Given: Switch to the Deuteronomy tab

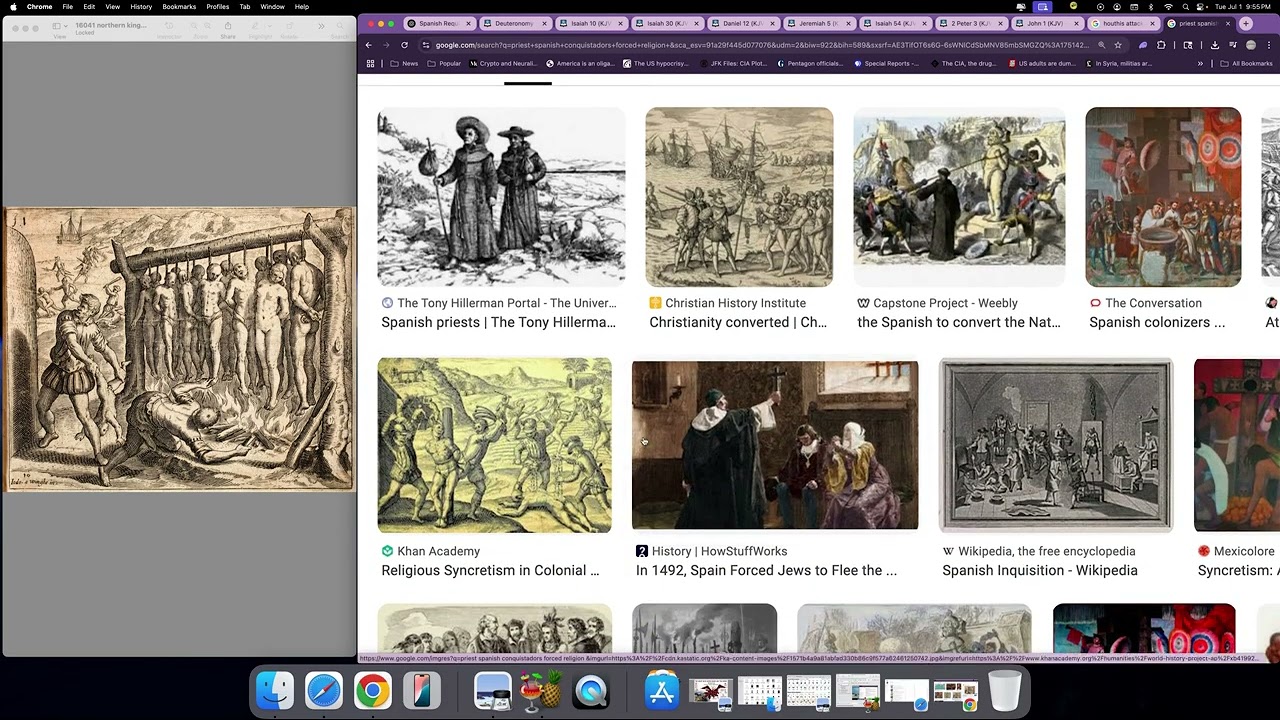Looking at the screenshot, I should pyautogui.click(x=515, y=23).
